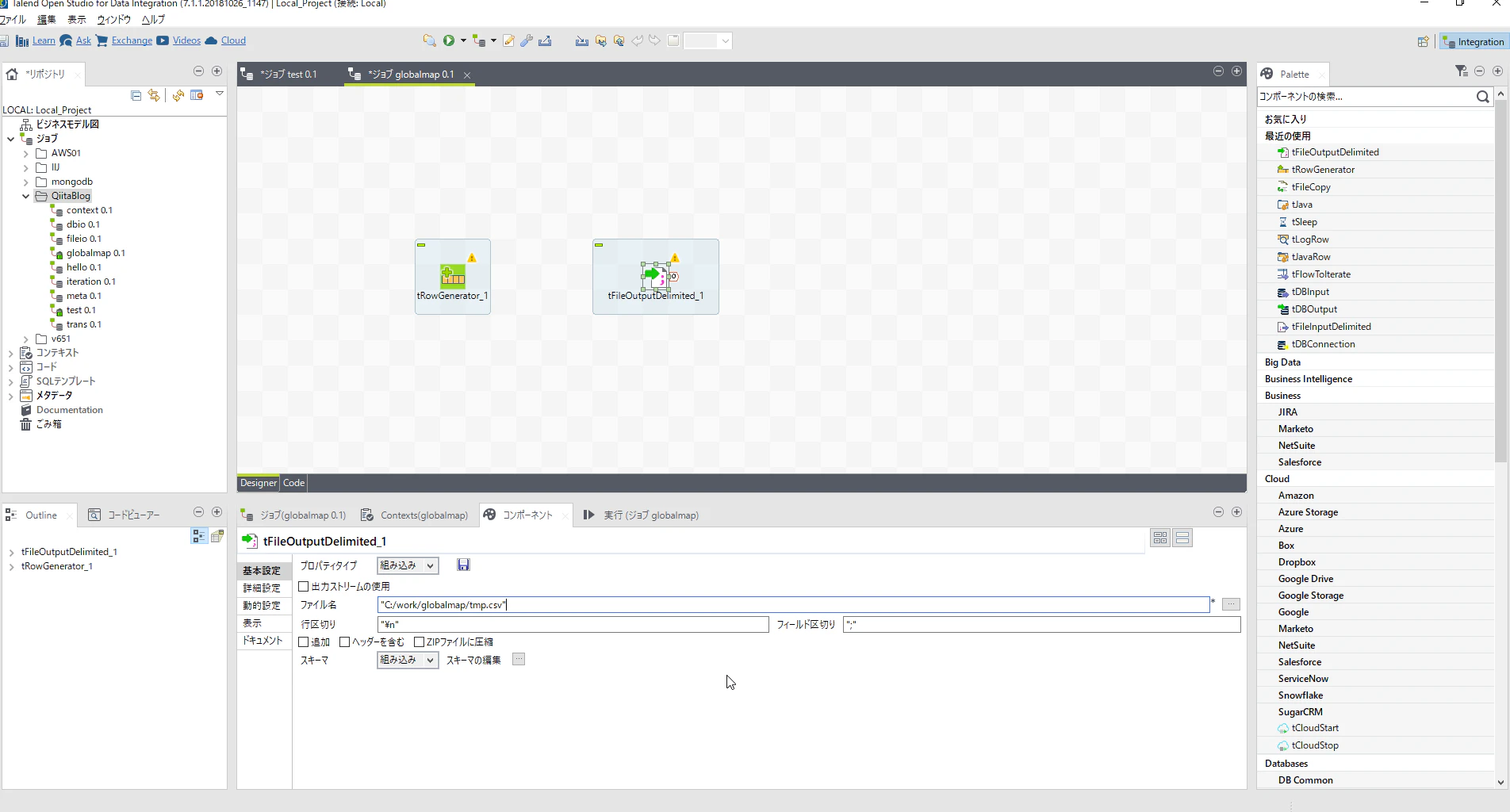
Task: Expand the メタデータ node
Action: coord(10,396)
